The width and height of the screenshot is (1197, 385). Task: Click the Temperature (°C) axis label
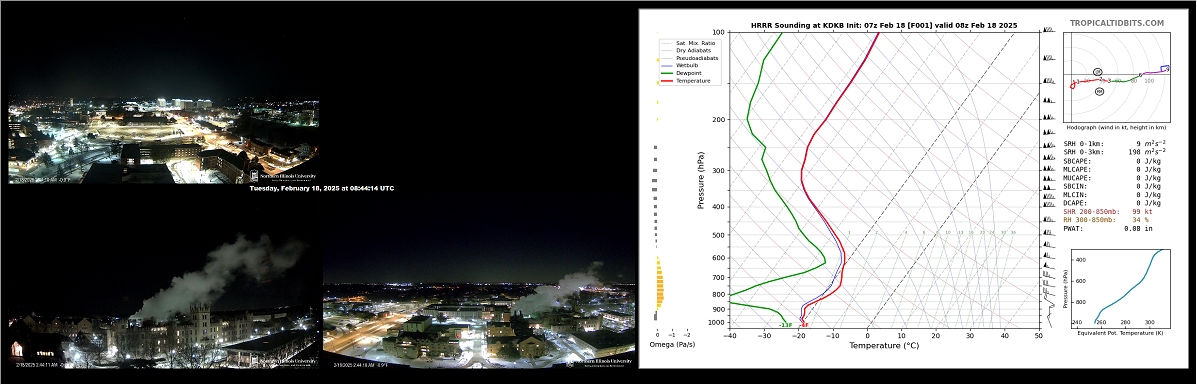883,345
